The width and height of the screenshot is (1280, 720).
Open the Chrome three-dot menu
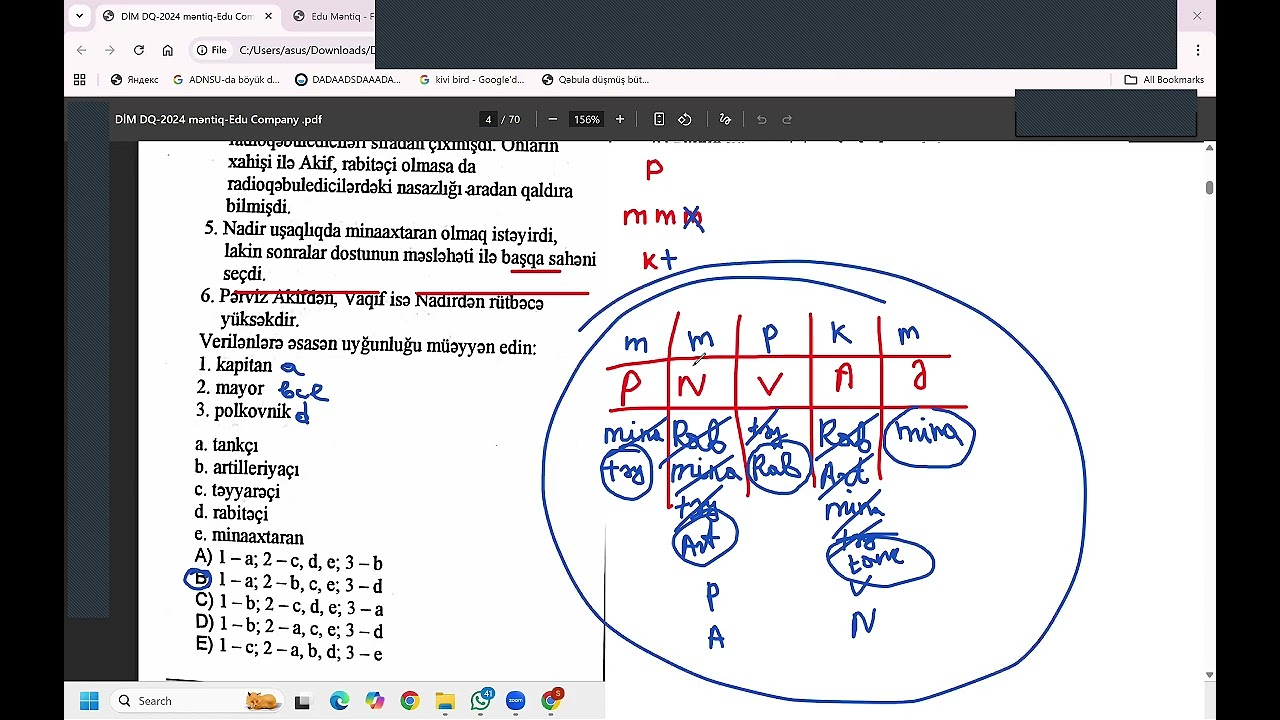pyautogui.click(x=1198, y=50)
